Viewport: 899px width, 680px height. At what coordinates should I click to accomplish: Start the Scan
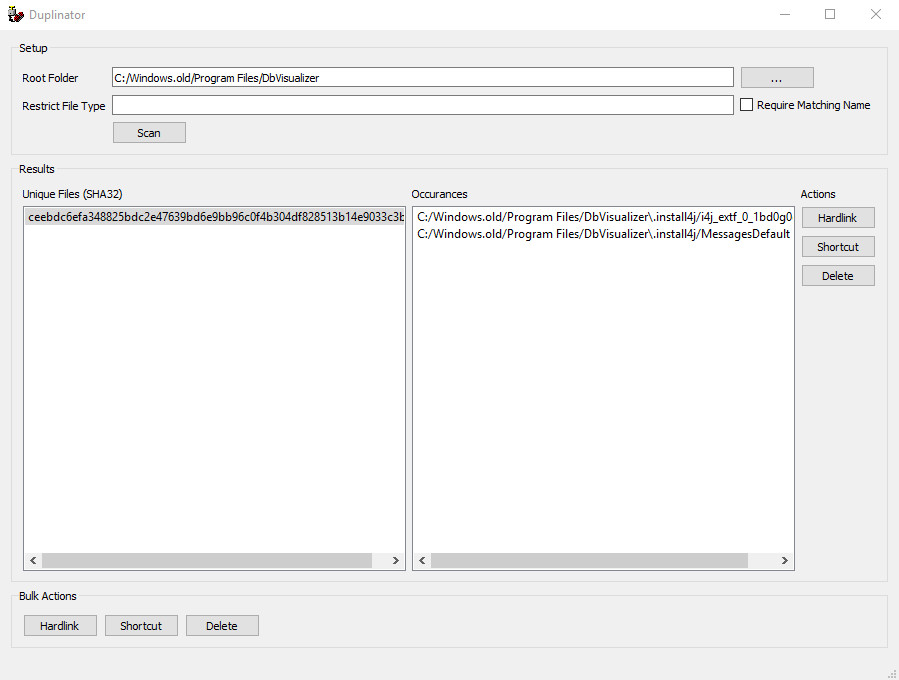coord(149,133)
